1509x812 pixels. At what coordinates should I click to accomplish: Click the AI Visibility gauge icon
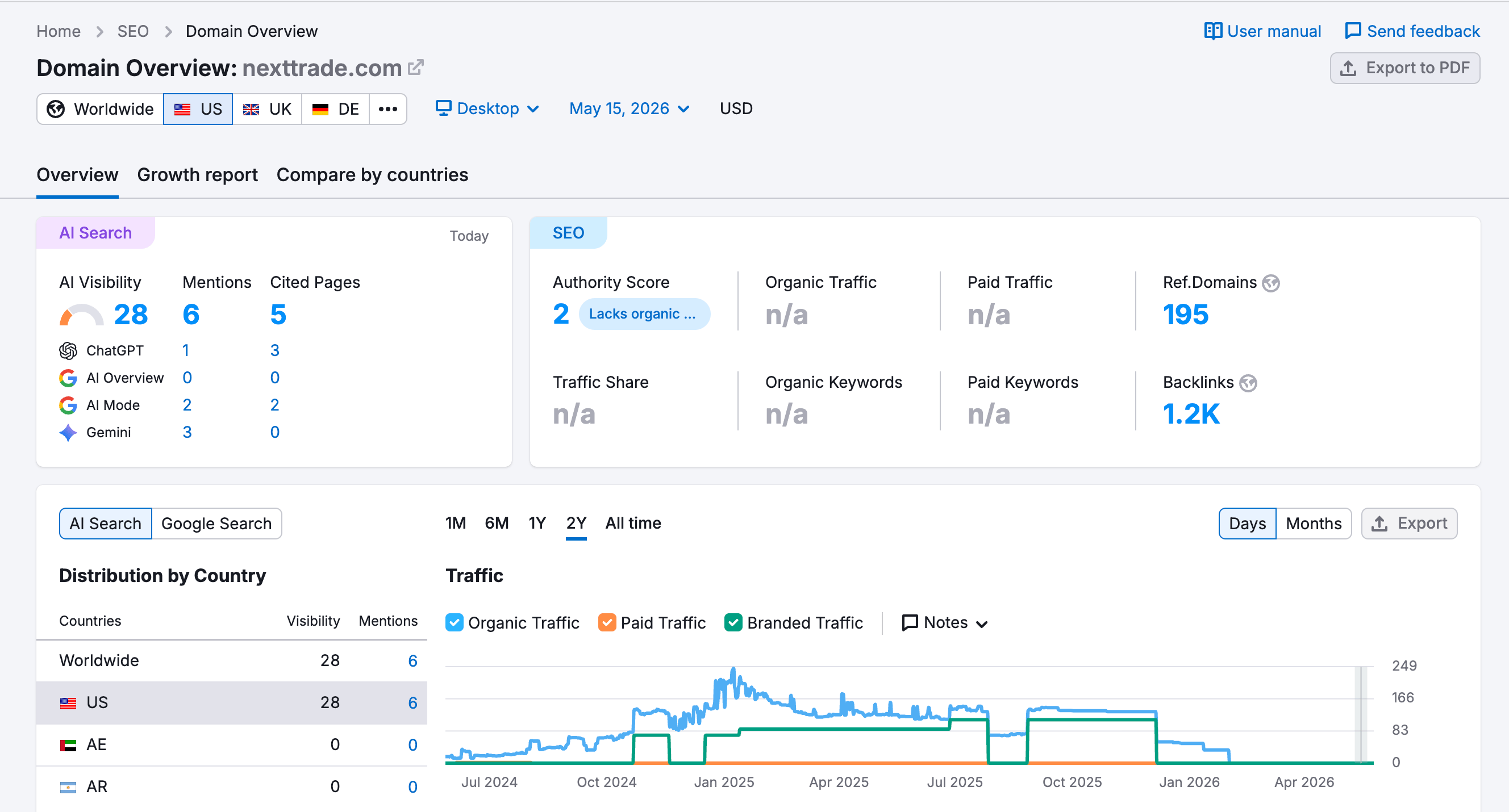click(x=81, y=315)
